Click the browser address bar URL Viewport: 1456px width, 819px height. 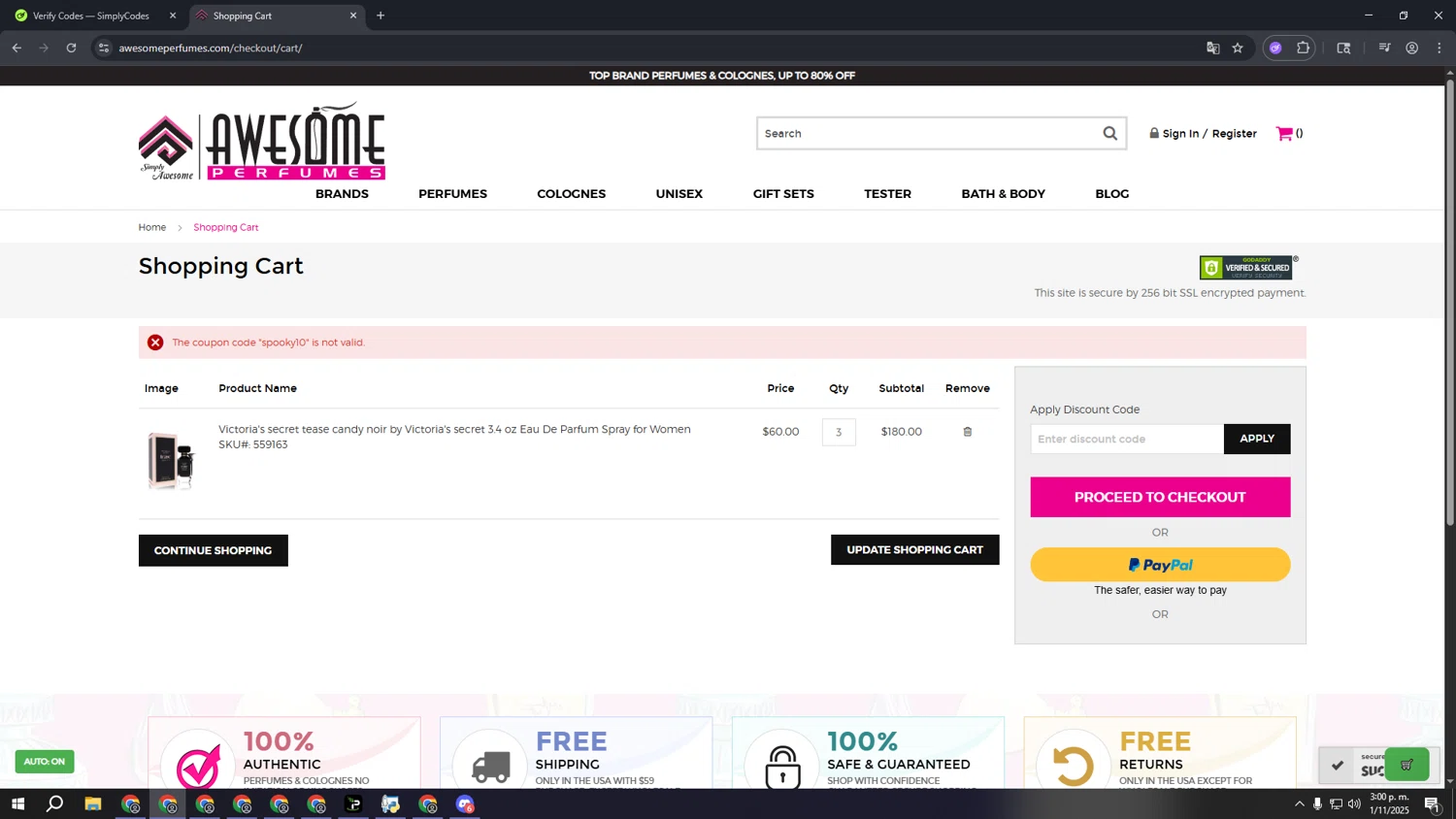211,48
